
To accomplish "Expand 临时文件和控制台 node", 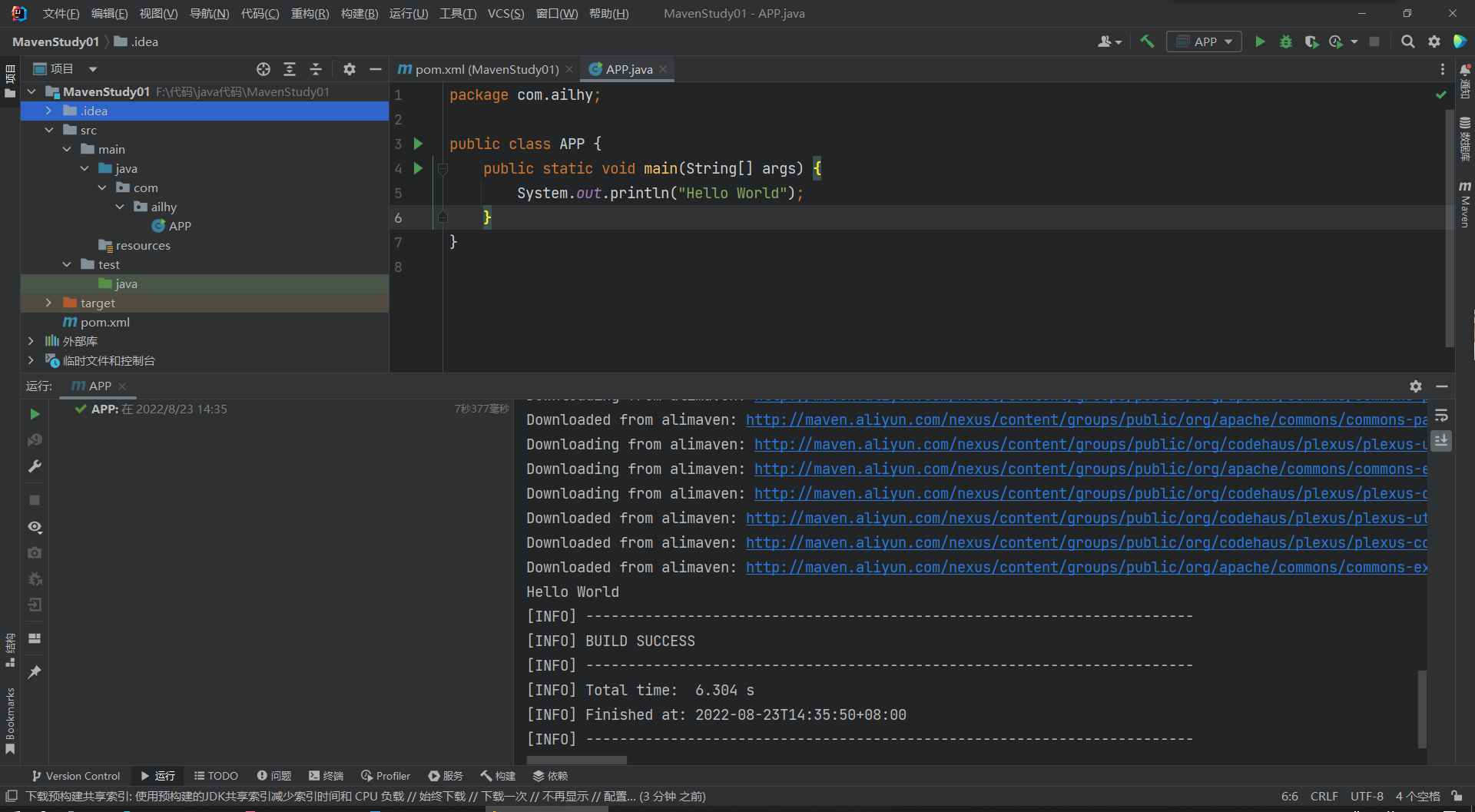I will (x=31, y=360).
